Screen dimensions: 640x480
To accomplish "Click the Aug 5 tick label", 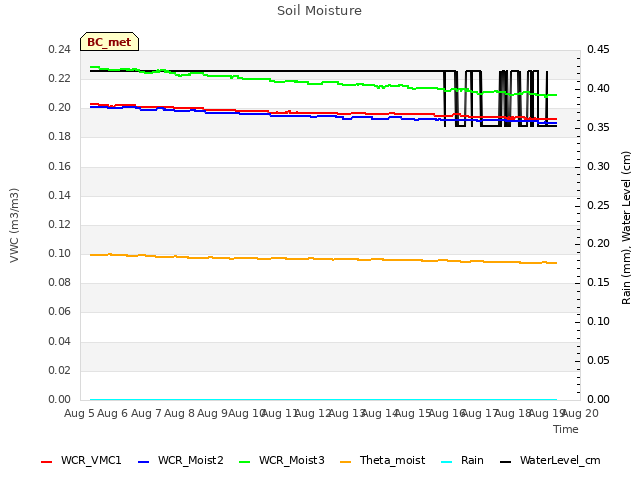I will tap(79, 413).
